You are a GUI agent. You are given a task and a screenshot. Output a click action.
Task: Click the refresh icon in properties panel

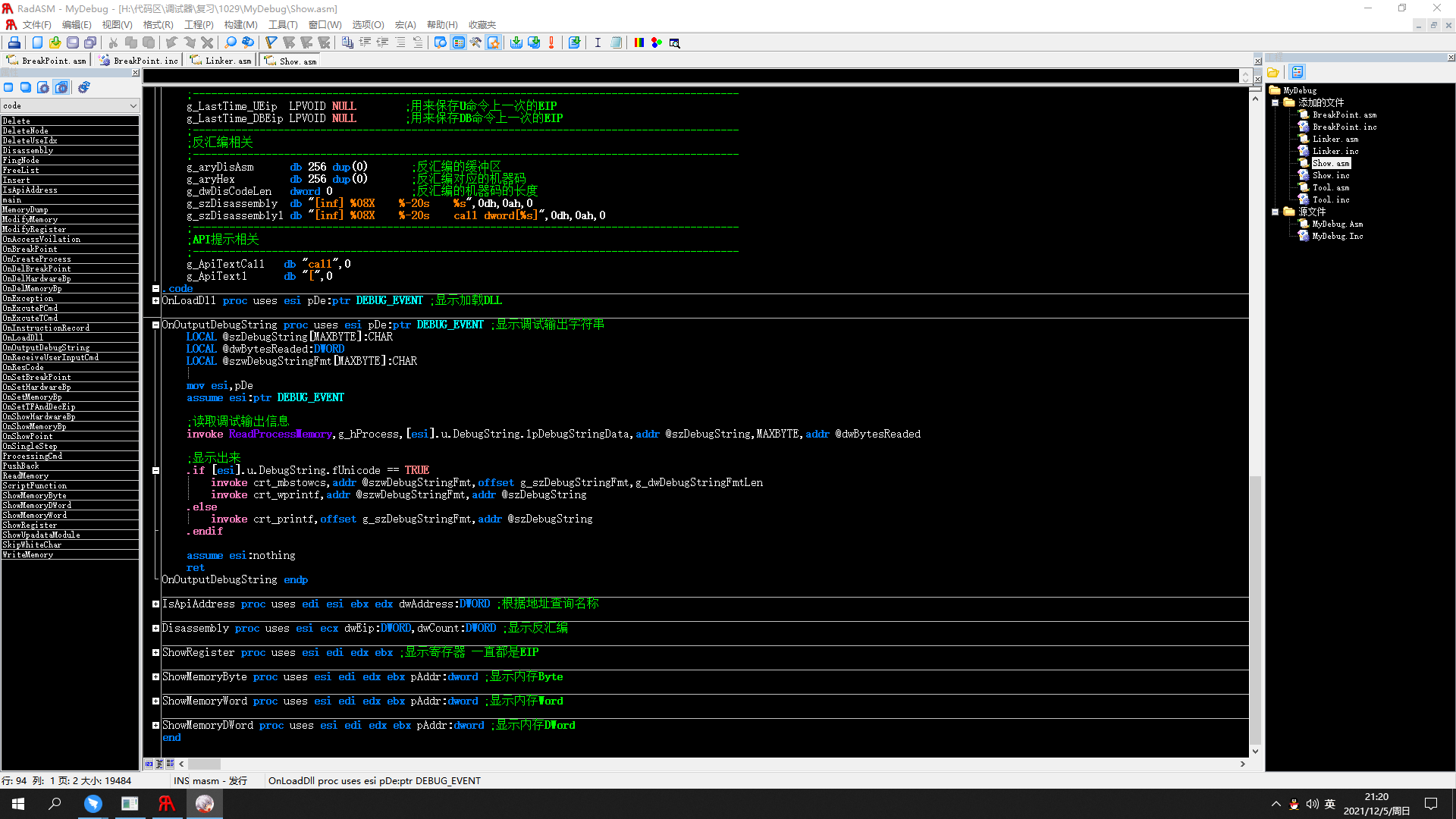click(x=84, y=87)
